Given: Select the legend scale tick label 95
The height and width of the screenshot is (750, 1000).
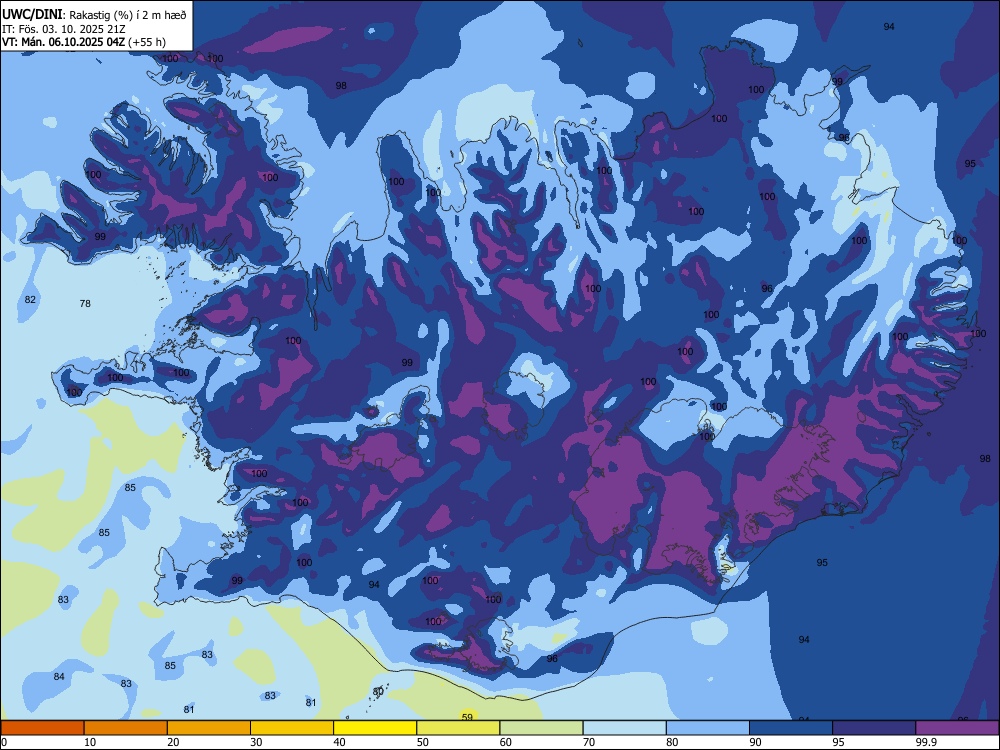Looking at the screenshot, I should pos(839,742).
